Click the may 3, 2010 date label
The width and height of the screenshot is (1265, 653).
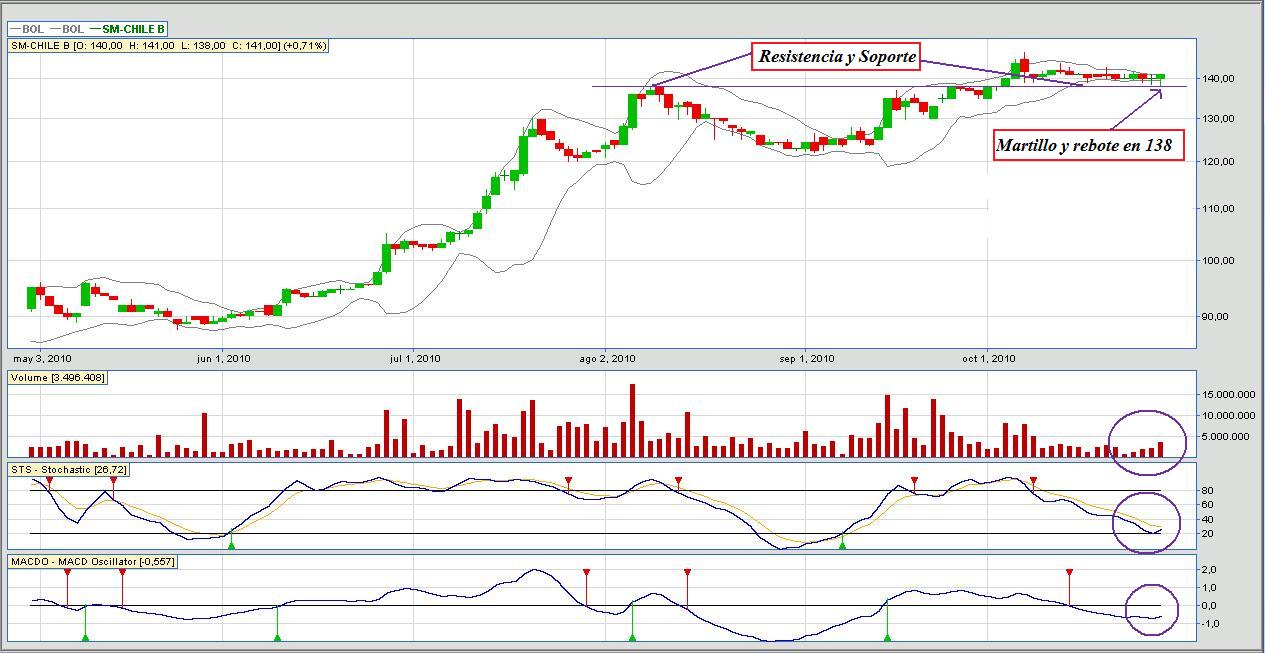[41, 358]
